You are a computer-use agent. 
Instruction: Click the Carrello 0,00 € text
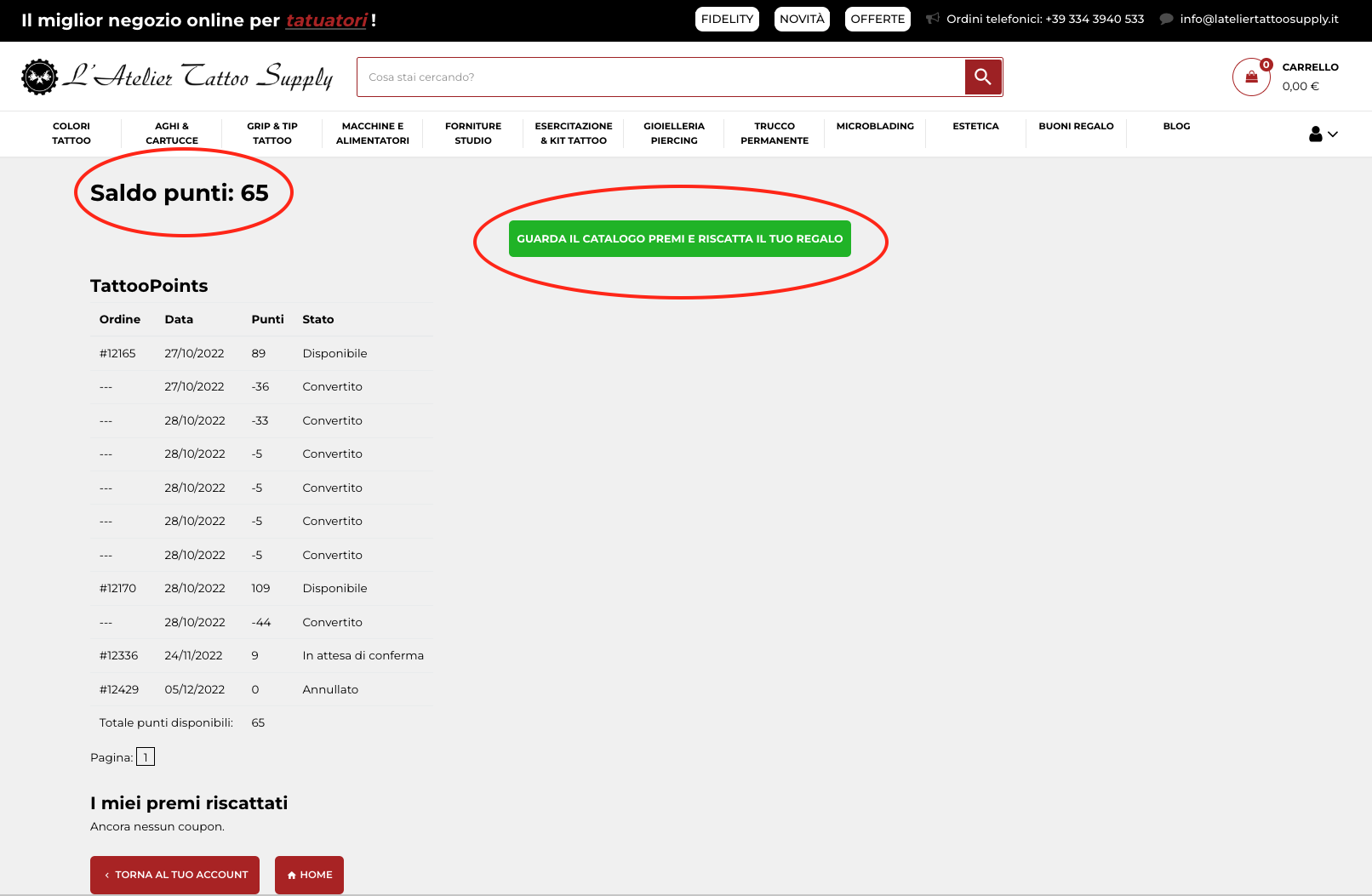pyautogui.click(x=1310, y=77)
